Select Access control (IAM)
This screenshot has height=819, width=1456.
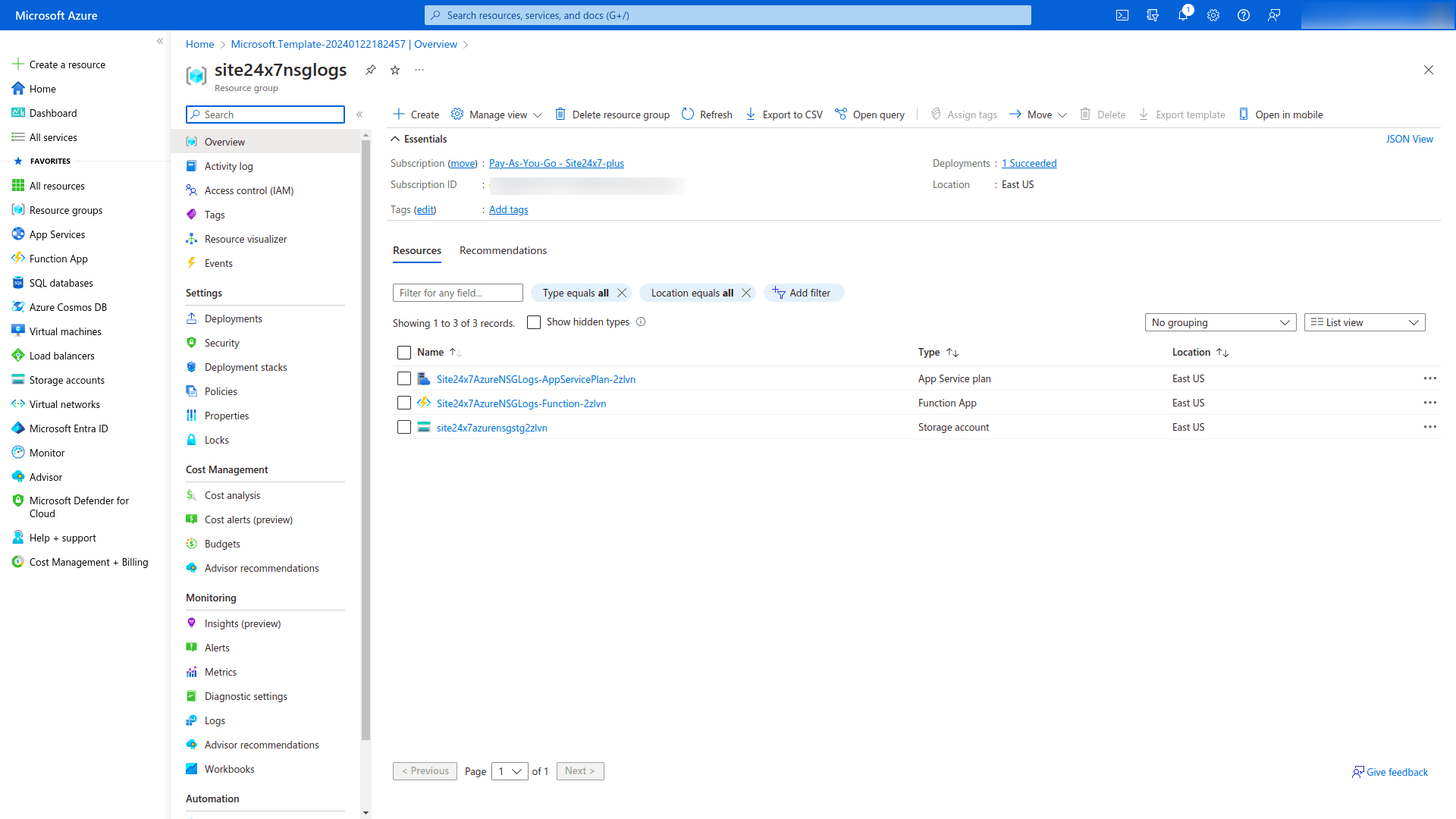click(x=249, y=190)
